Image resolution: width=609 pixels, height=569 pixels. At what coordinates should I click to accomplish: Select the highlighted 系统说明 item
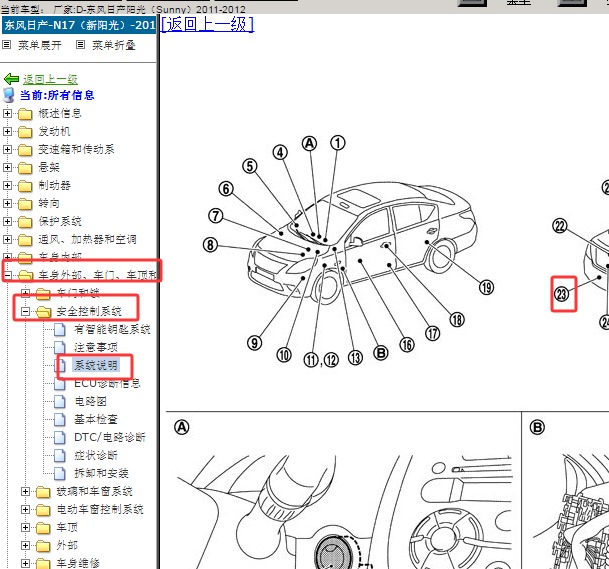(96, 365)
